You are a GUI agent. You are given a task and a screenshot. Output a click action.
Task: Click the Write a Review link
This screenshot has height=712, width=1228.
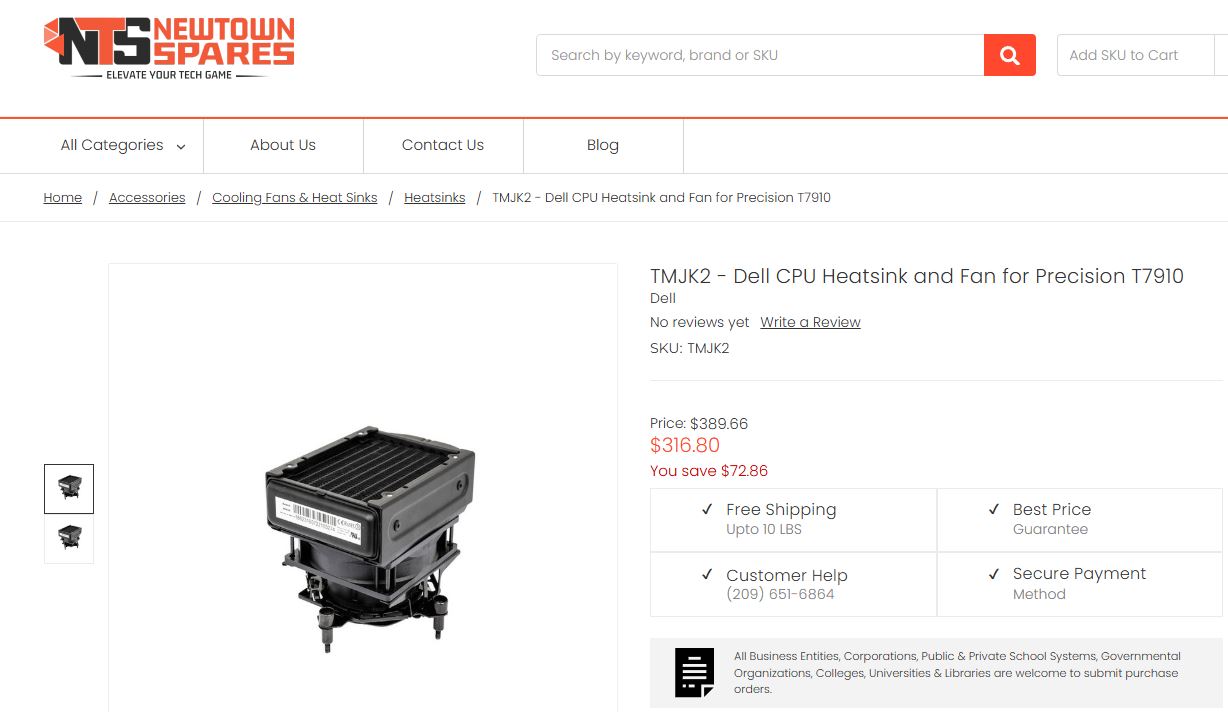click(810, 322)
